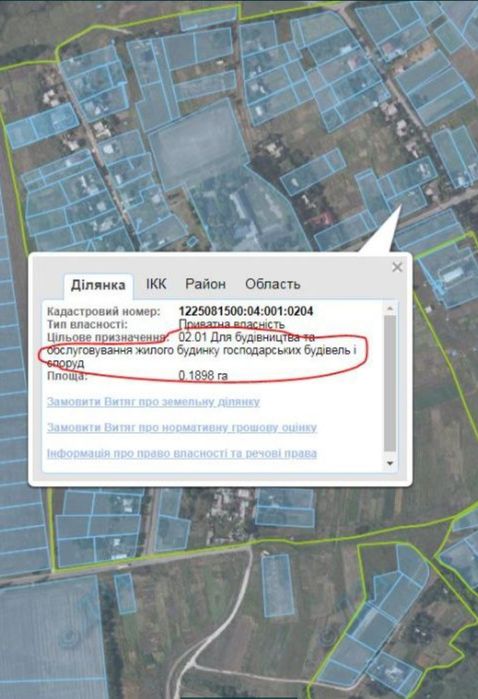Switch to the Область tab

[272, 284]
